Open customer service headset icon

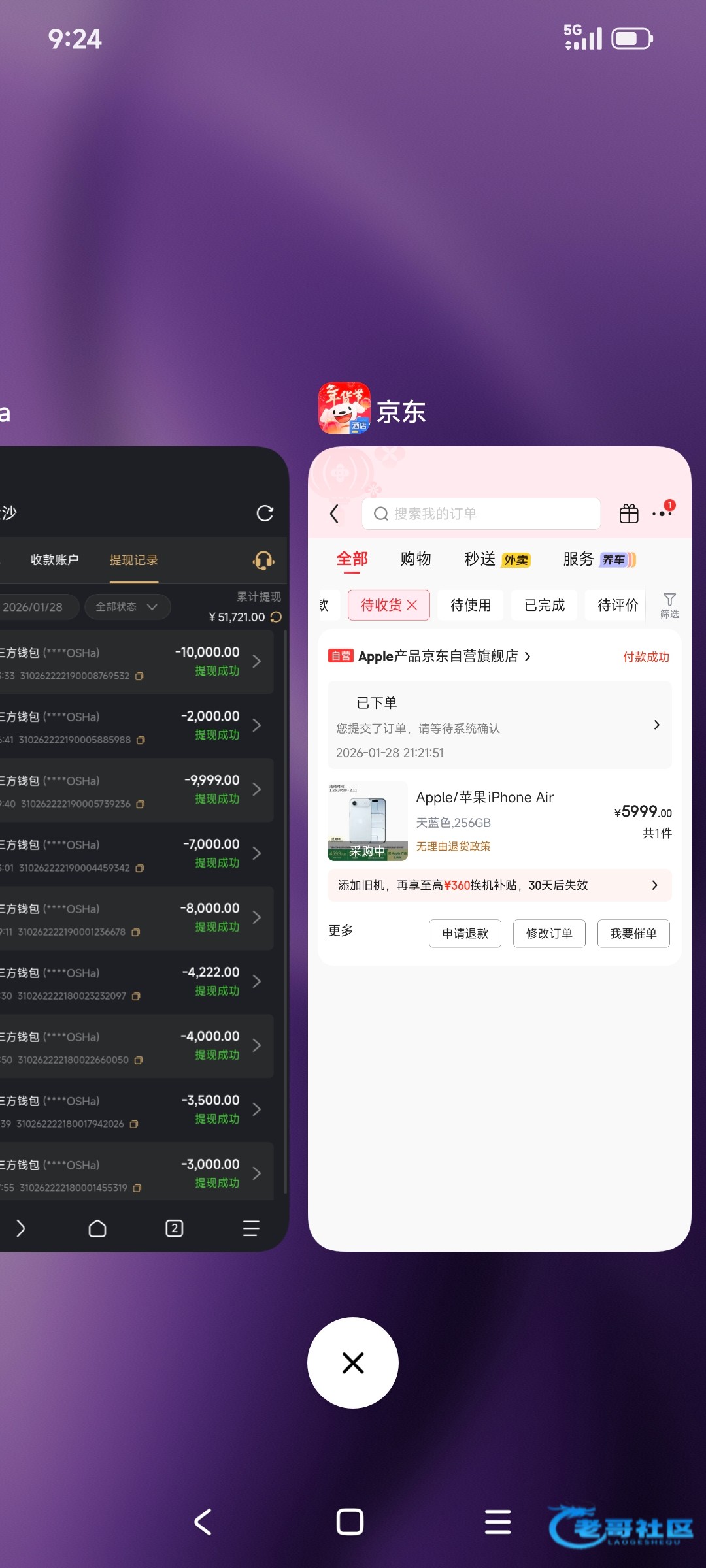263,561
